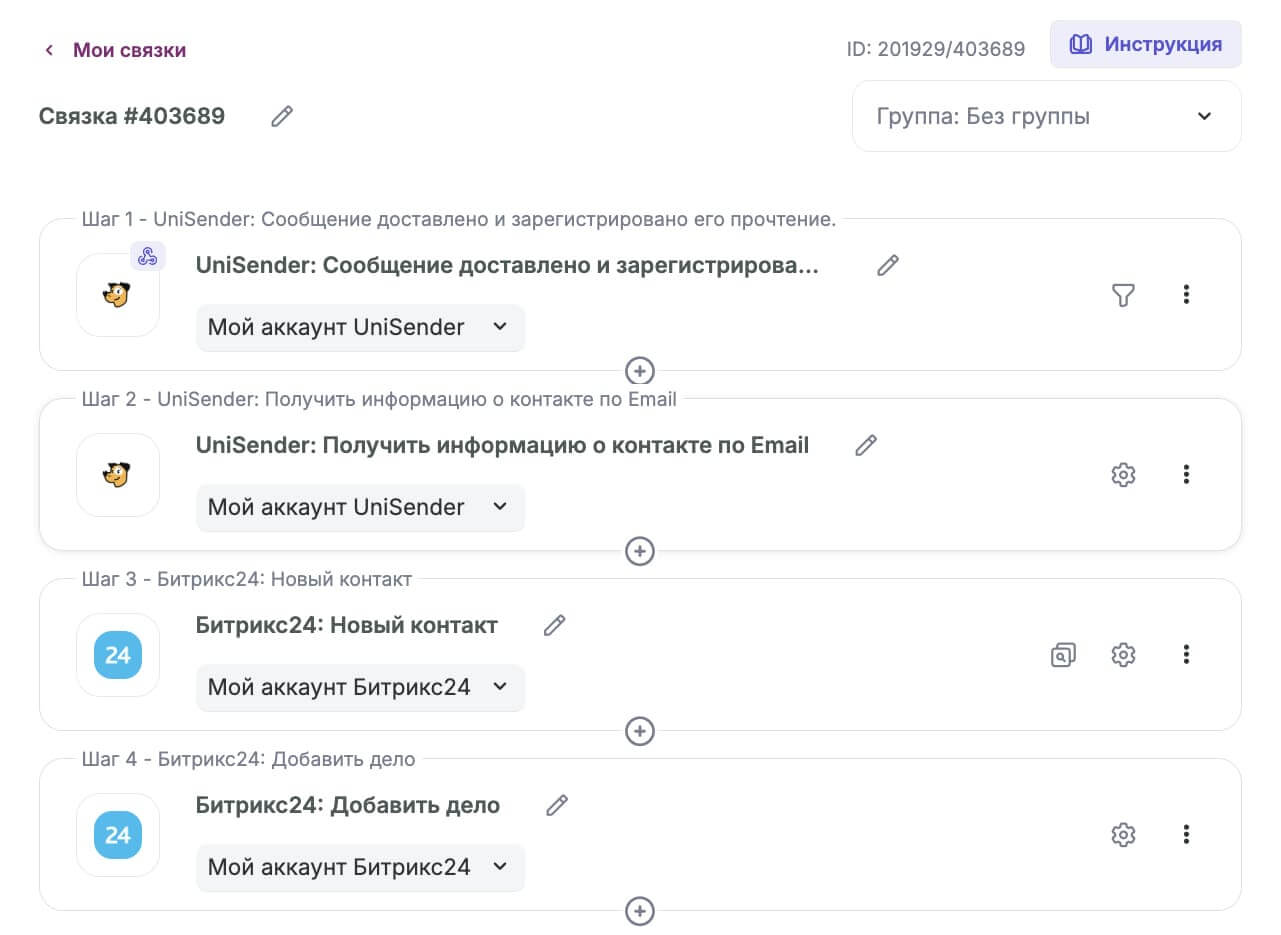Screen dimensions: 1281x935
Task: Expand the Мой аккаунт UniSender dropdown in Шаг 2
Action: click(360, 507)
